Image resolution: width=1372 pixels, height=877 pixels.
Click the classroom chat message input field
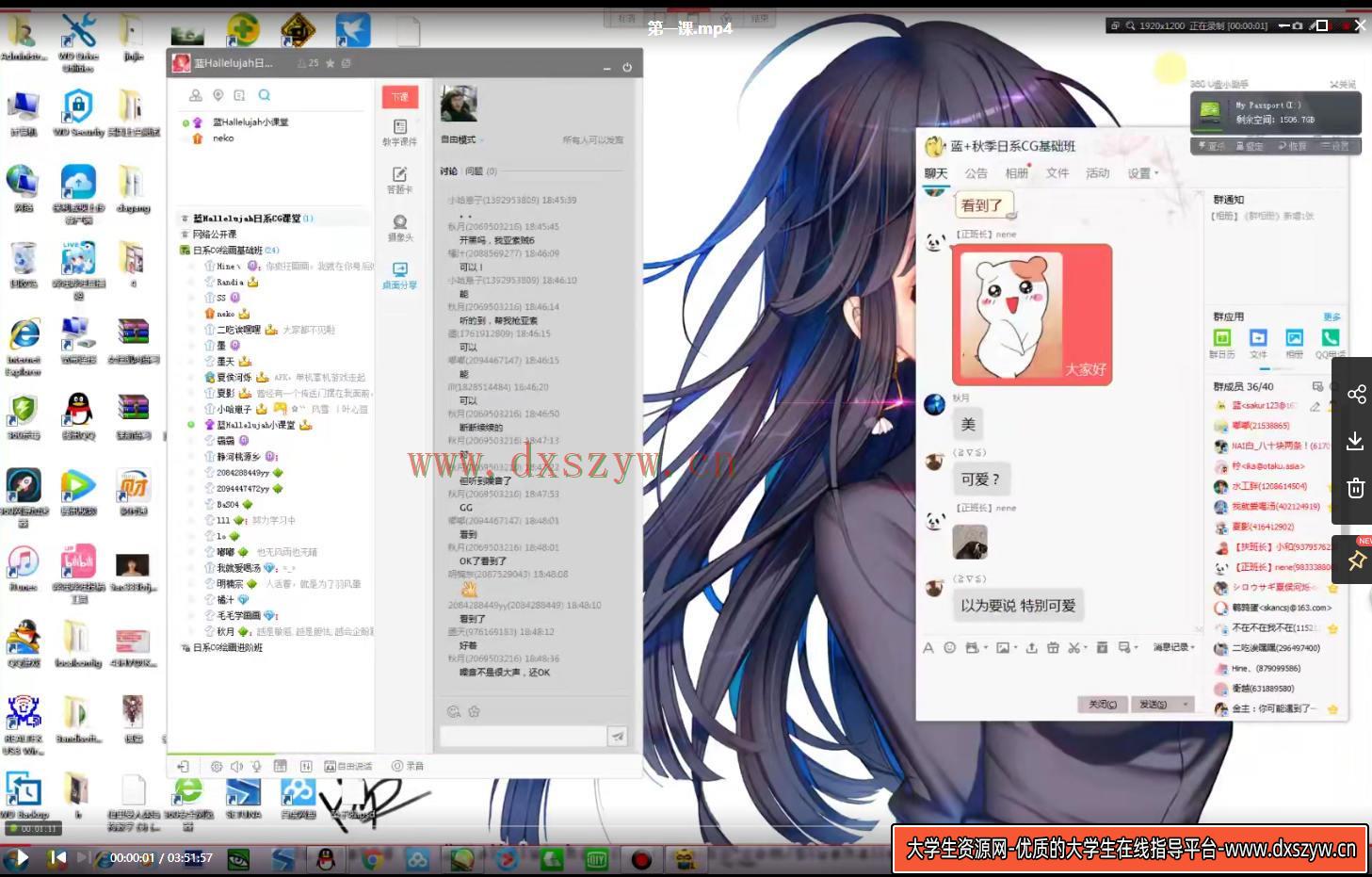click(523, 736)
